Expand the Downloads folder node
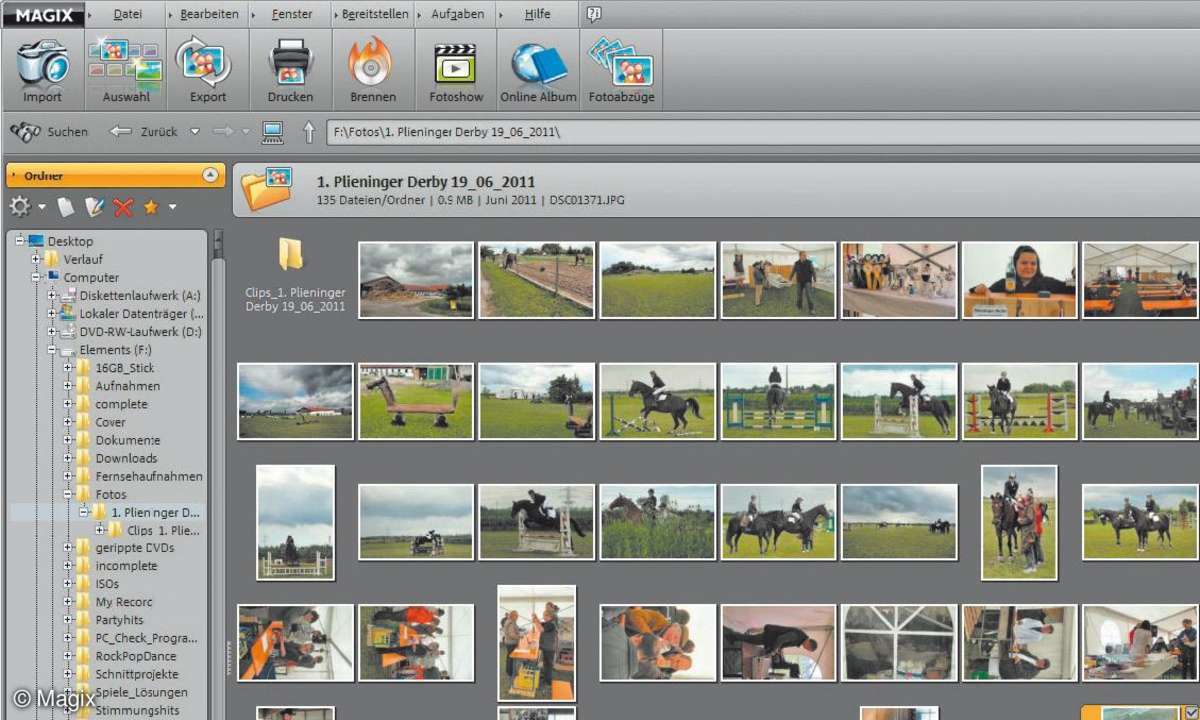This screenshot has width=1200, height=720. point(68,458)
